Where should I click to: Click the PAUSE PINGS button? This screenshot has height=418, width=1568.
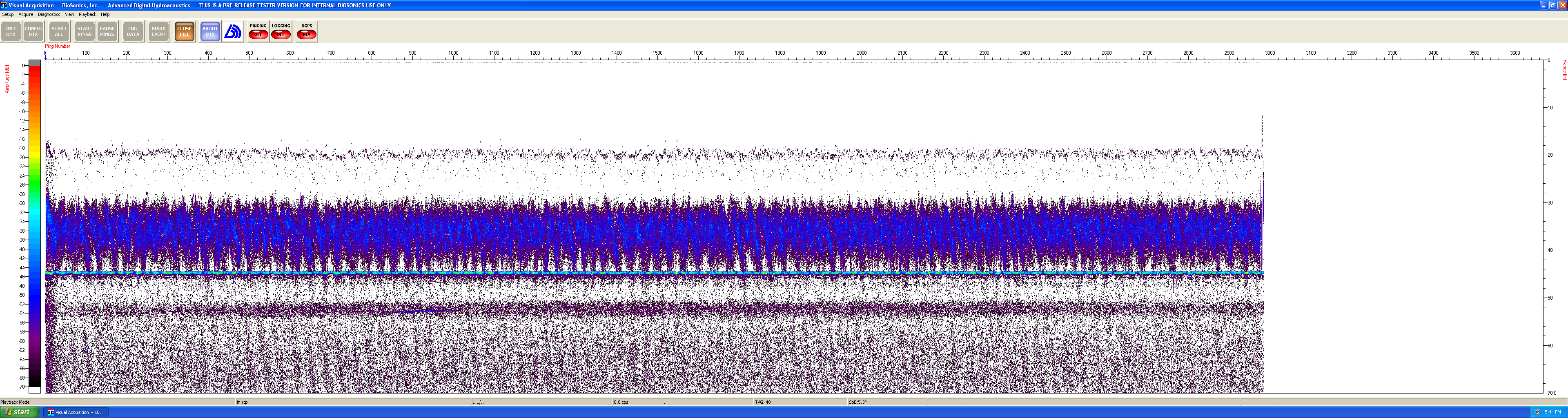point(107,32)
